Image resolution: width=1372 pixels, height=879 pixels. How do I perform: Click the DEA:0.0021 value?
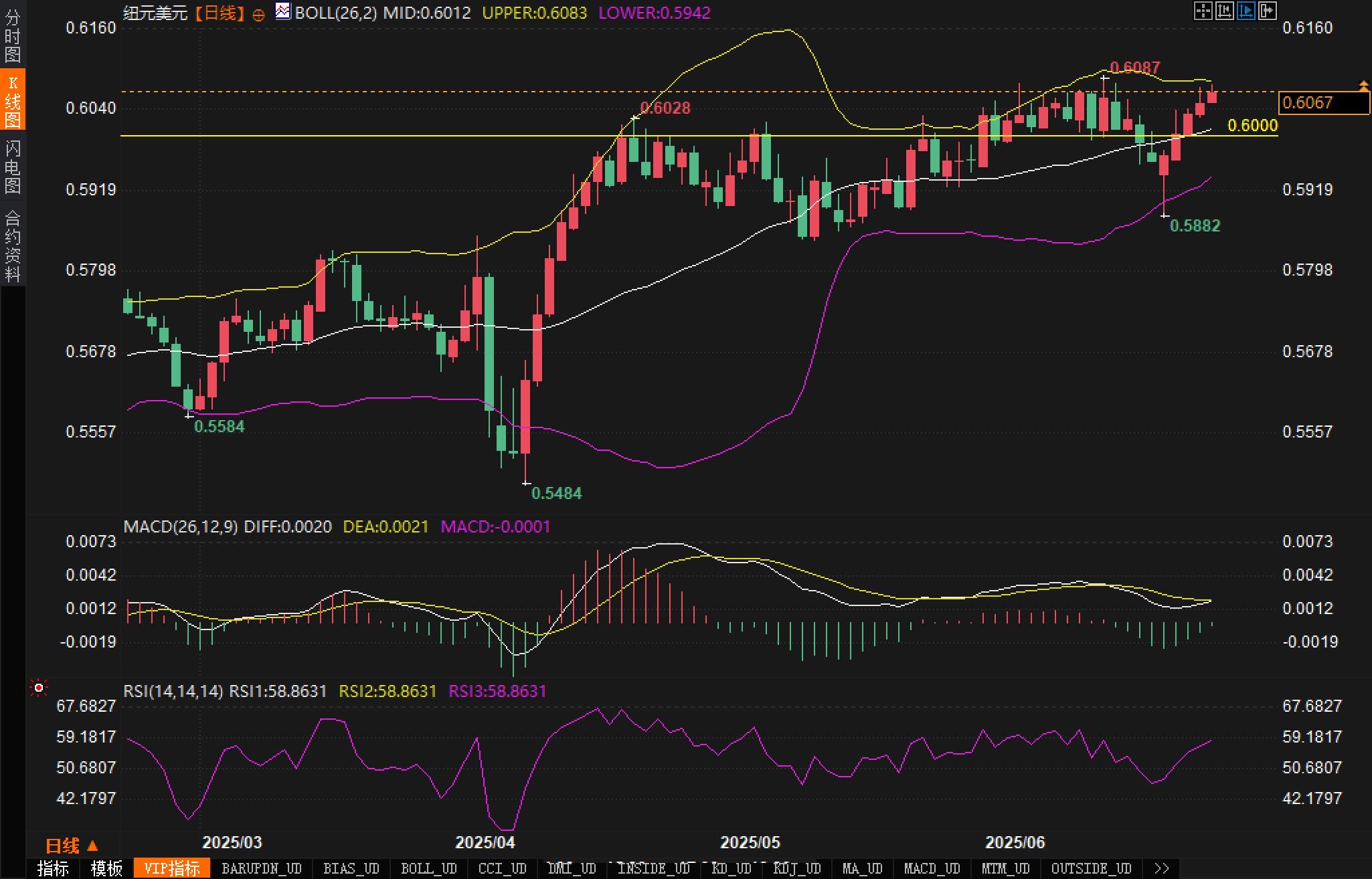[x=385, y=526]
